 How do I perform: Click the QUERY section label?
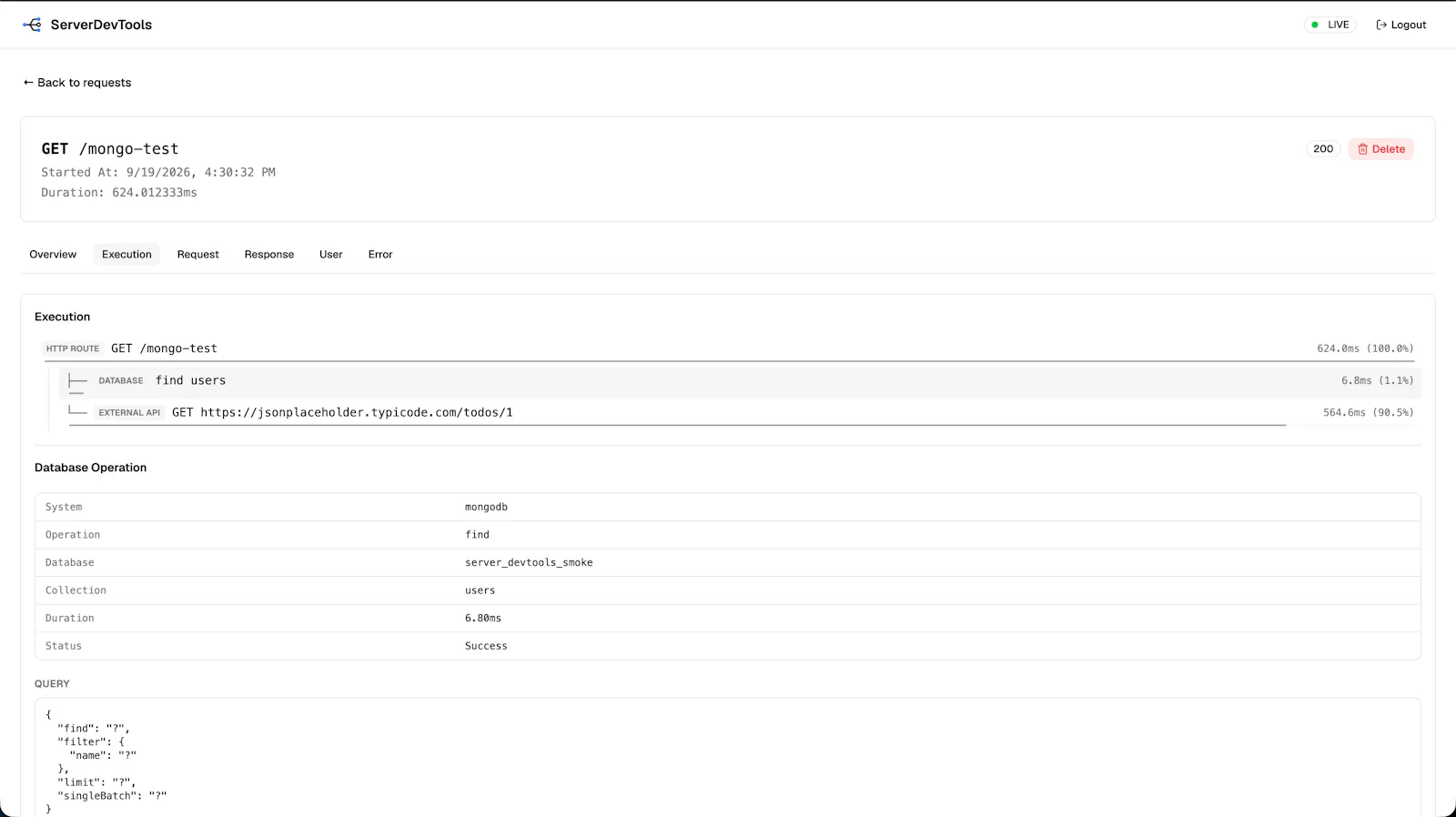[x=52, y=684]
